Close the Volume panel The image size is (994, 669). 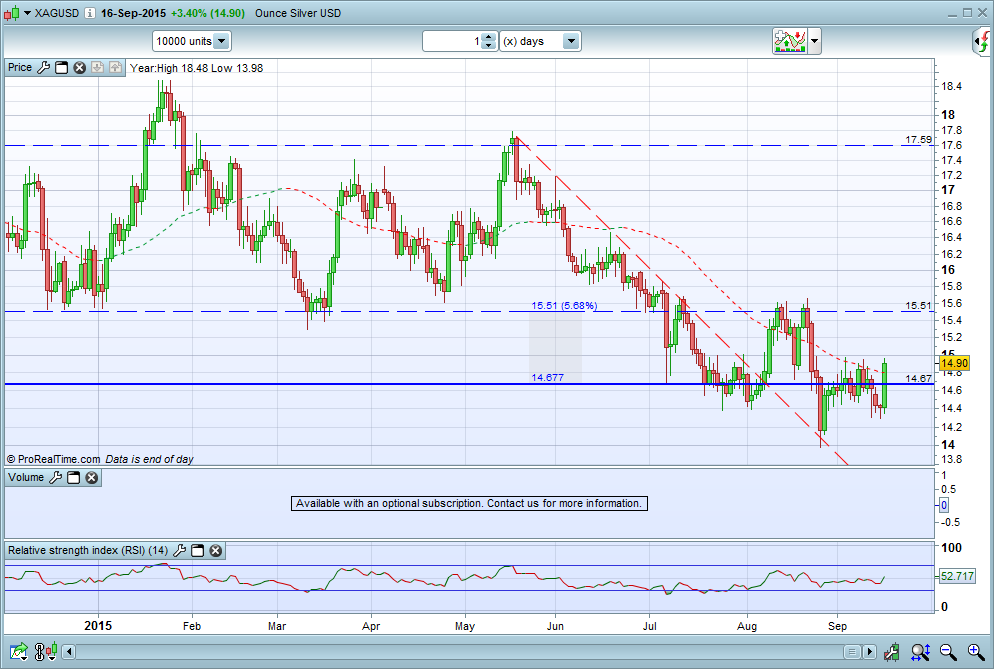pos(92,477)
